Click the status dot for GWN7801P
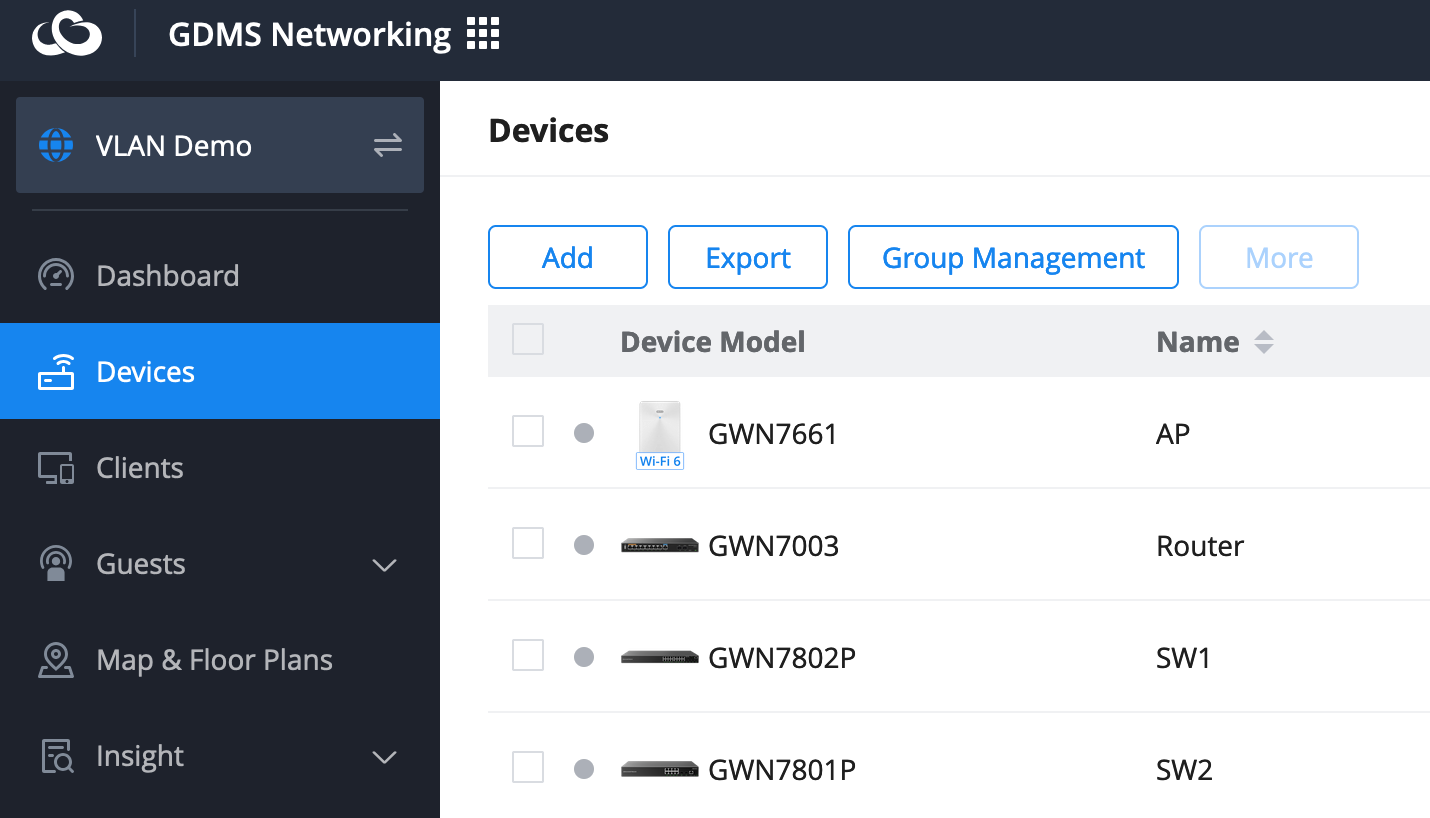This screenshot has height=818, width=1430. point(584,769)
